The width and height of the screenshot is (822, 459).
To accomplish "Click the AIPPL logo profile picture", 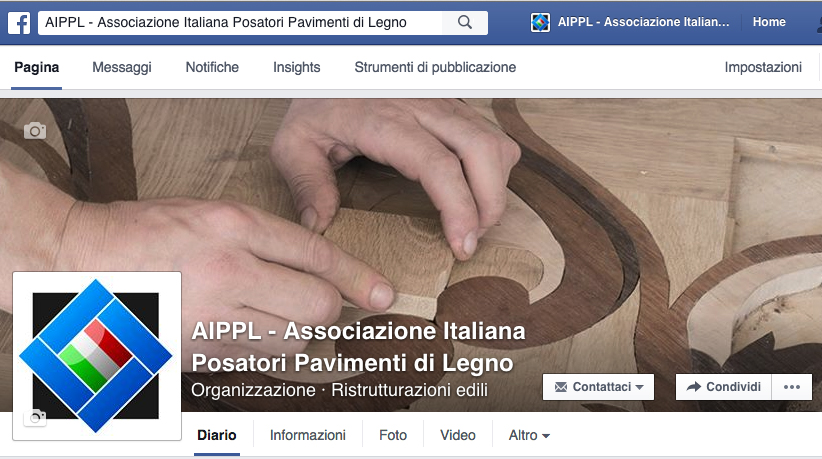I will 97,356.
